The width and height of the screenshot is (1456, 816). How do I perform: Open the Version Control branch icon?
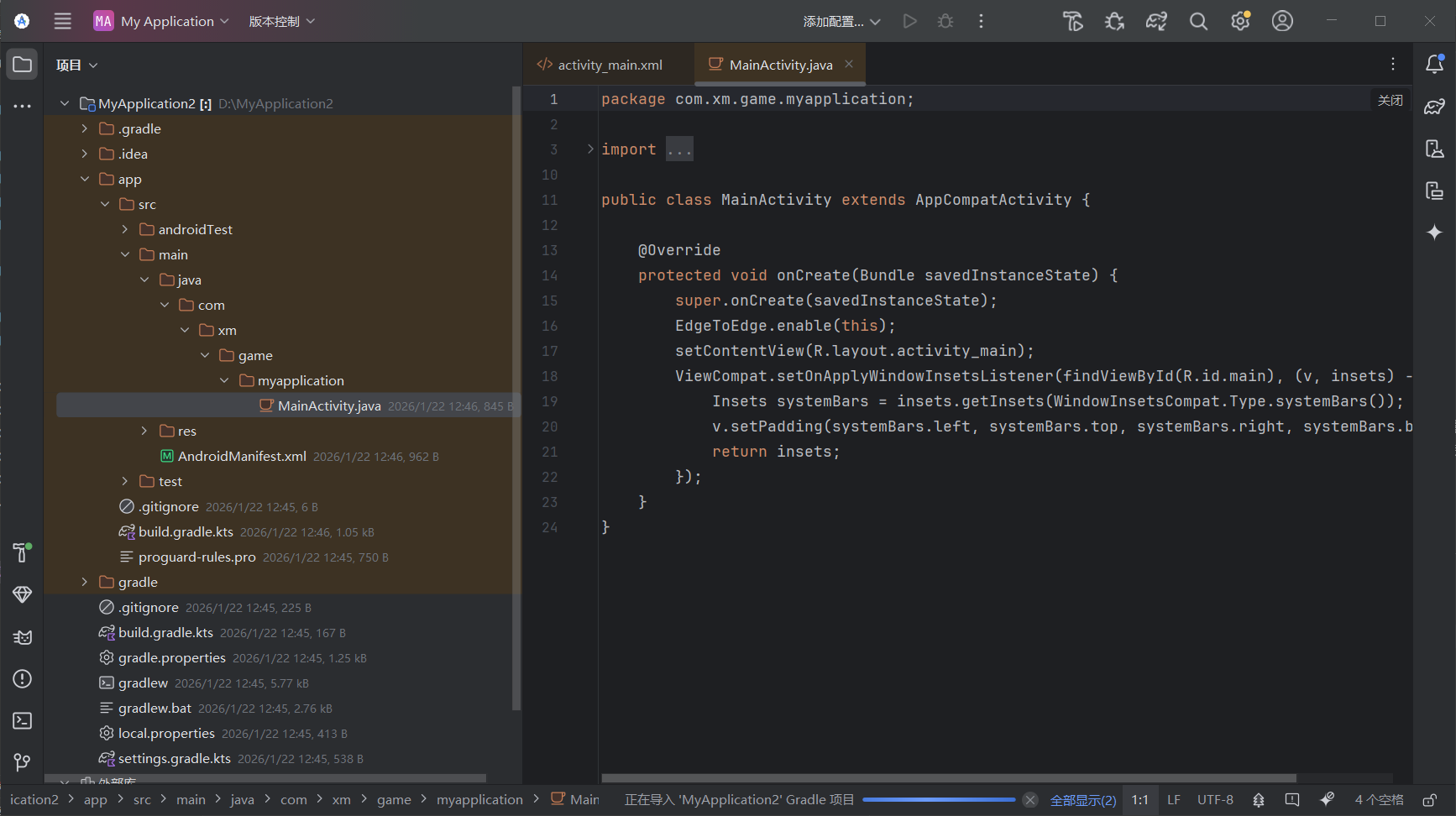tap(23, 762)
